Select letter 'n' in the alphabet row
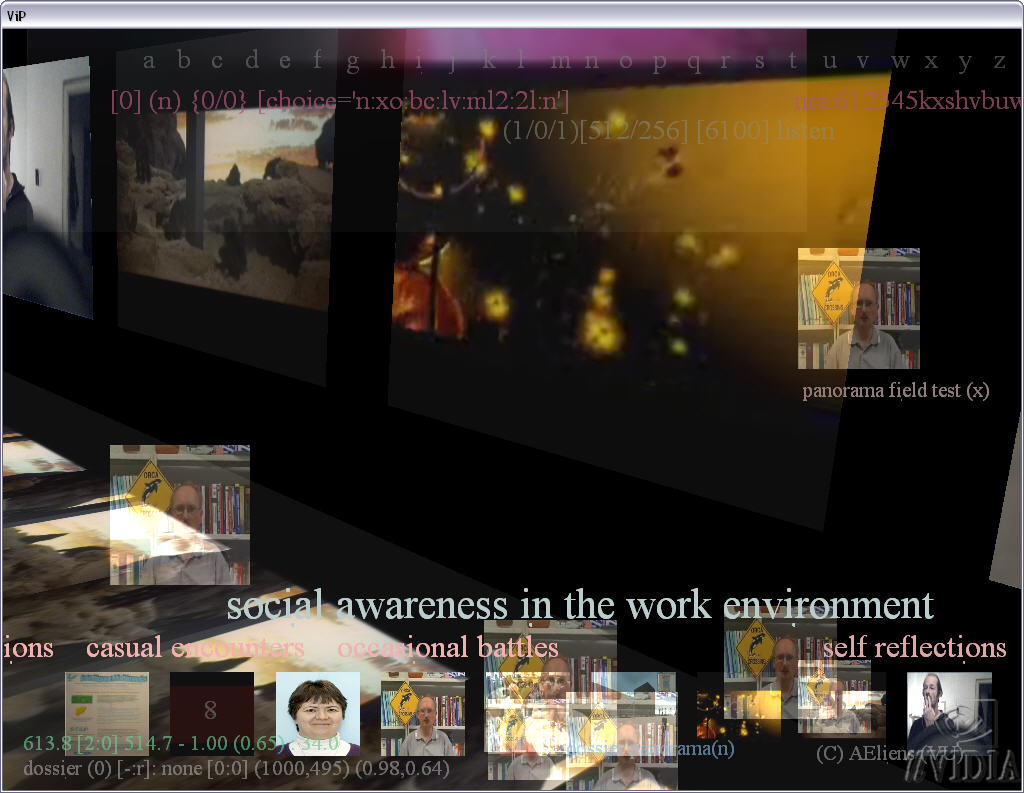 (592, 63)
